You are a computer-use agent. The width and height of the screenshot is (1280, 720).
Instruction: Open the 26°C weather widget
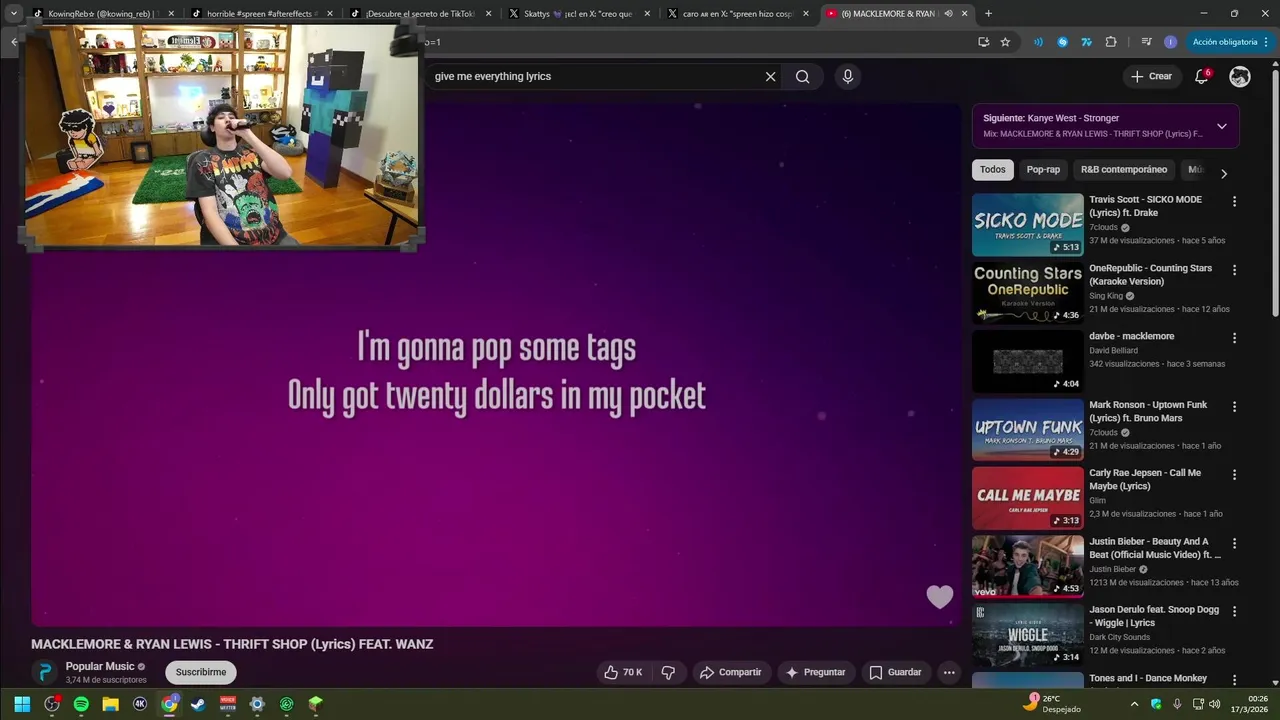(x=1051, y=704)
